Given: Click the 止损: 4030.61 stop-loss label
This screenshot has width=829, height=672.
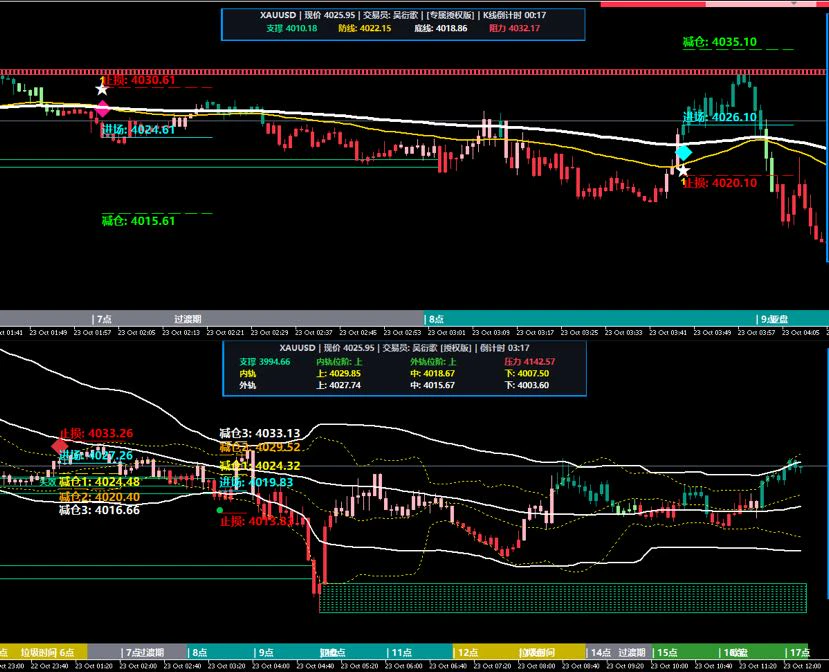Looking at the screenshot, I should point(138,80).
